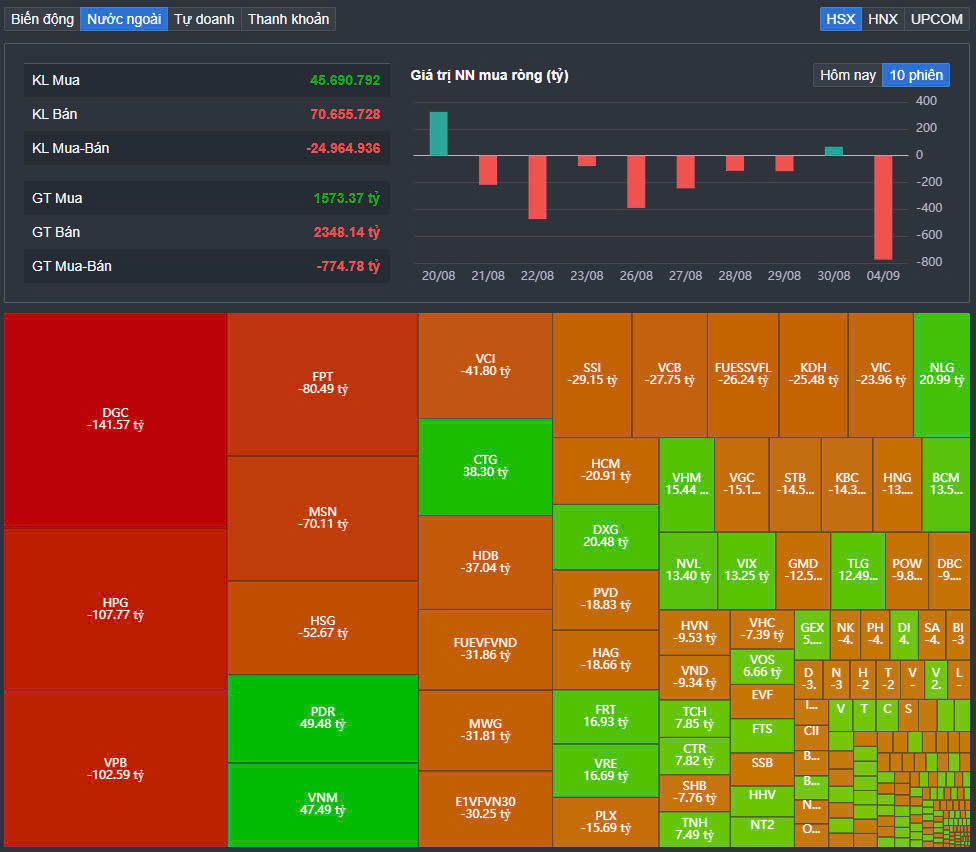Screen dimensions: 976x852
Task: Select the HPG treemap tile
Action: point(115,609)
